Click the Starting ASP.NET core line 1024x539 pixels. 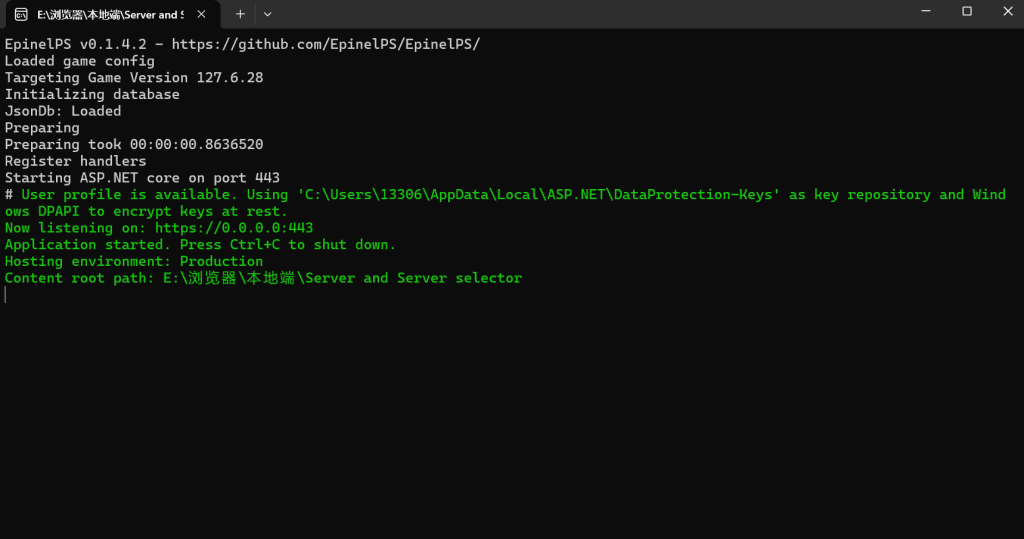point(142,178)
